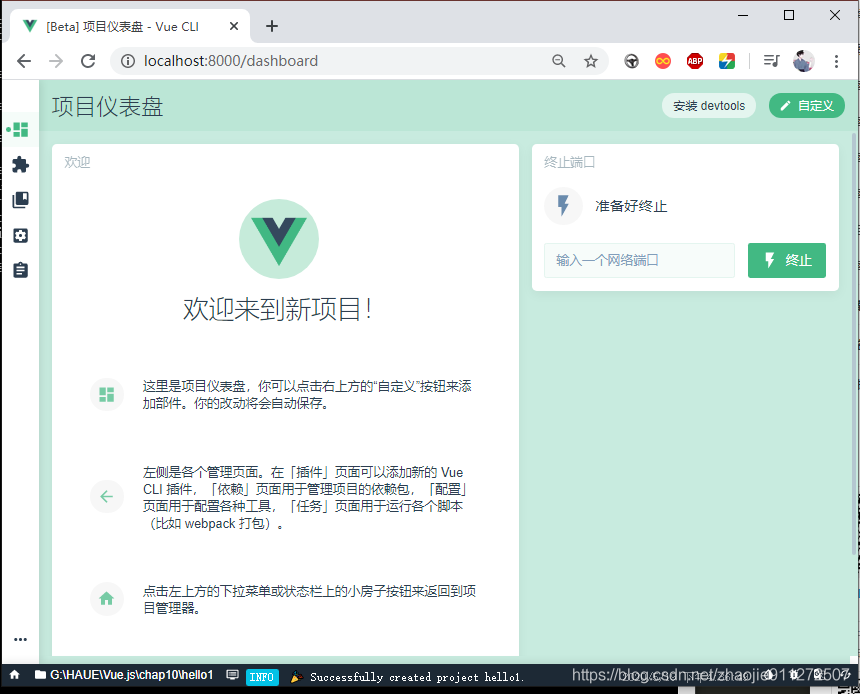The image size is (860, 694).
Task: Click the 终止端口 widget title
Action: tap(569, 162)
